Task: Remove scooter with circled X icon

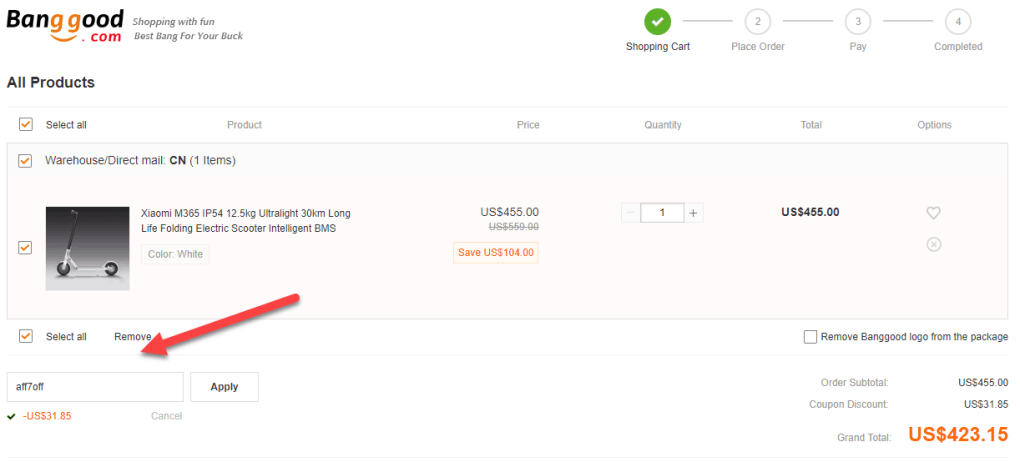Action: point(933,245)
